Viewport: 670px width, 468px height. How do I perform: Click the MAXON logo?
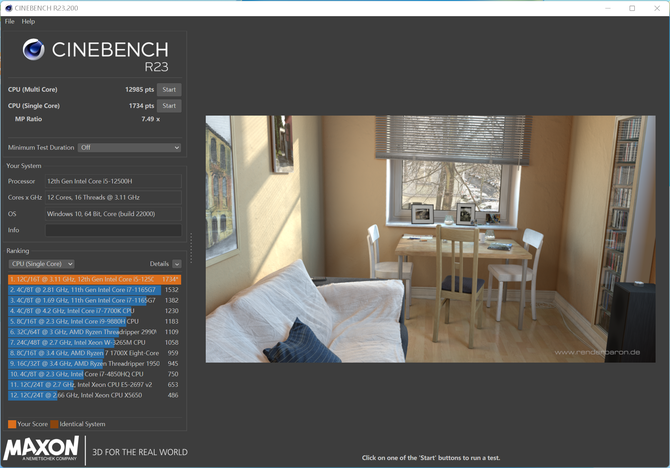click(41, 448)
